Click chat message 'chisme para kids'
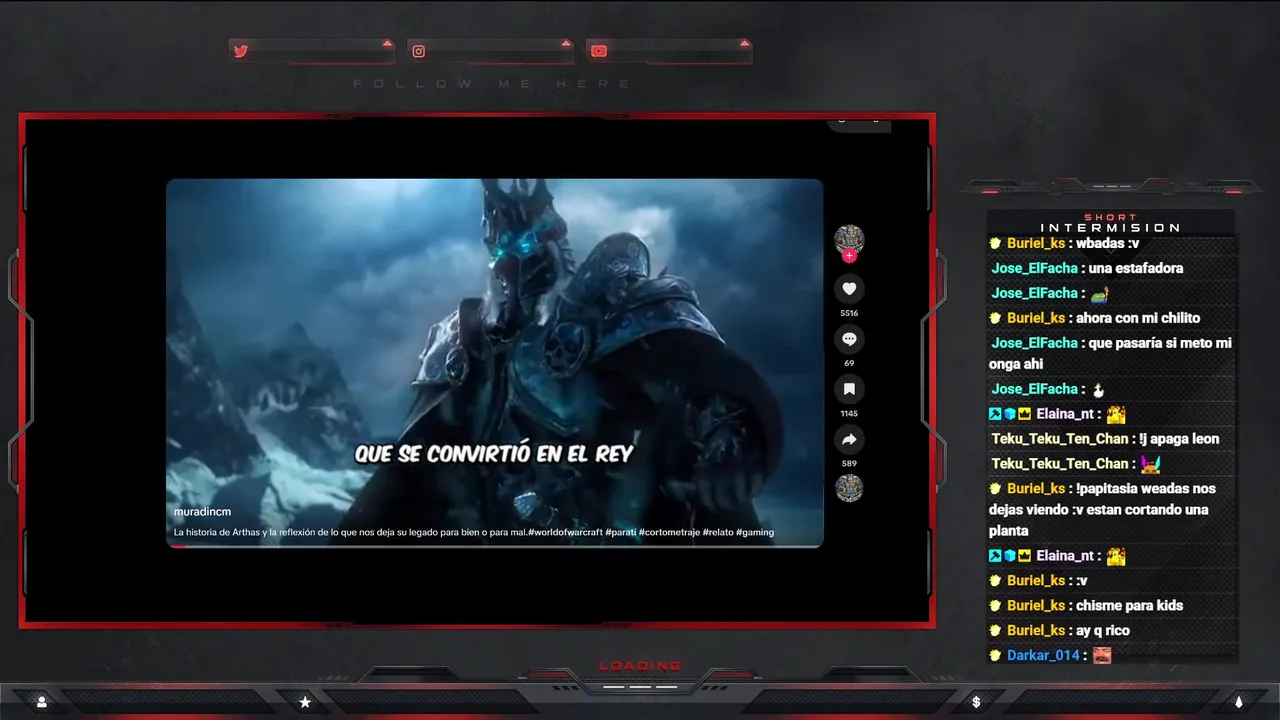1280x720 pixels. tap(1129, 605)
